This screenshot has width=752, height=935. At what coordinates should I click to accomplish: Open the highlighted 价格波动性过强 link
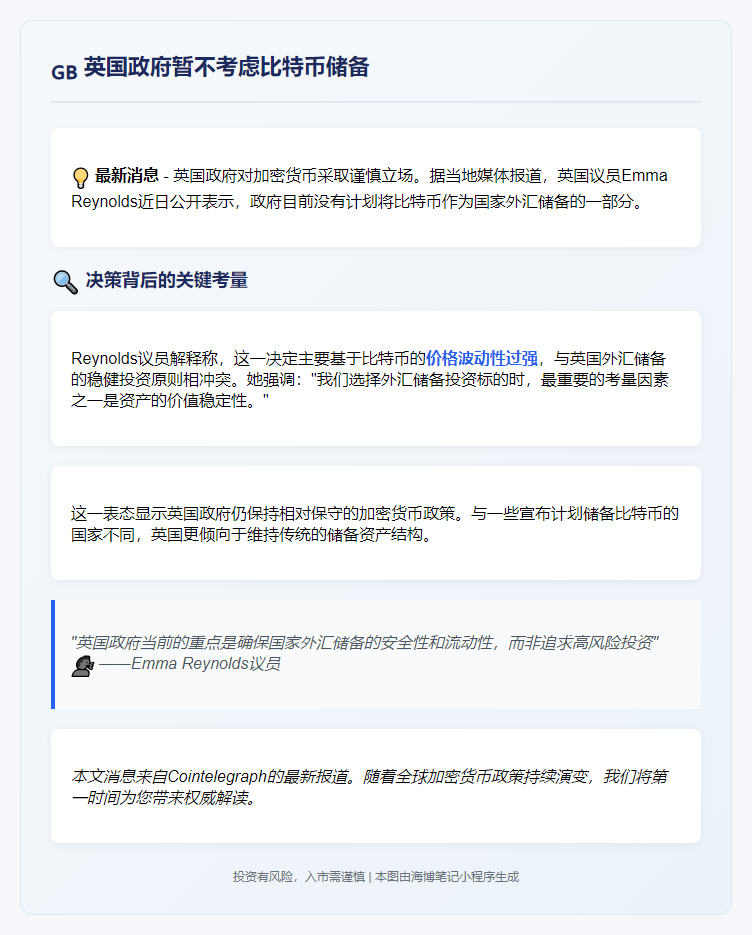pos(482,357)
